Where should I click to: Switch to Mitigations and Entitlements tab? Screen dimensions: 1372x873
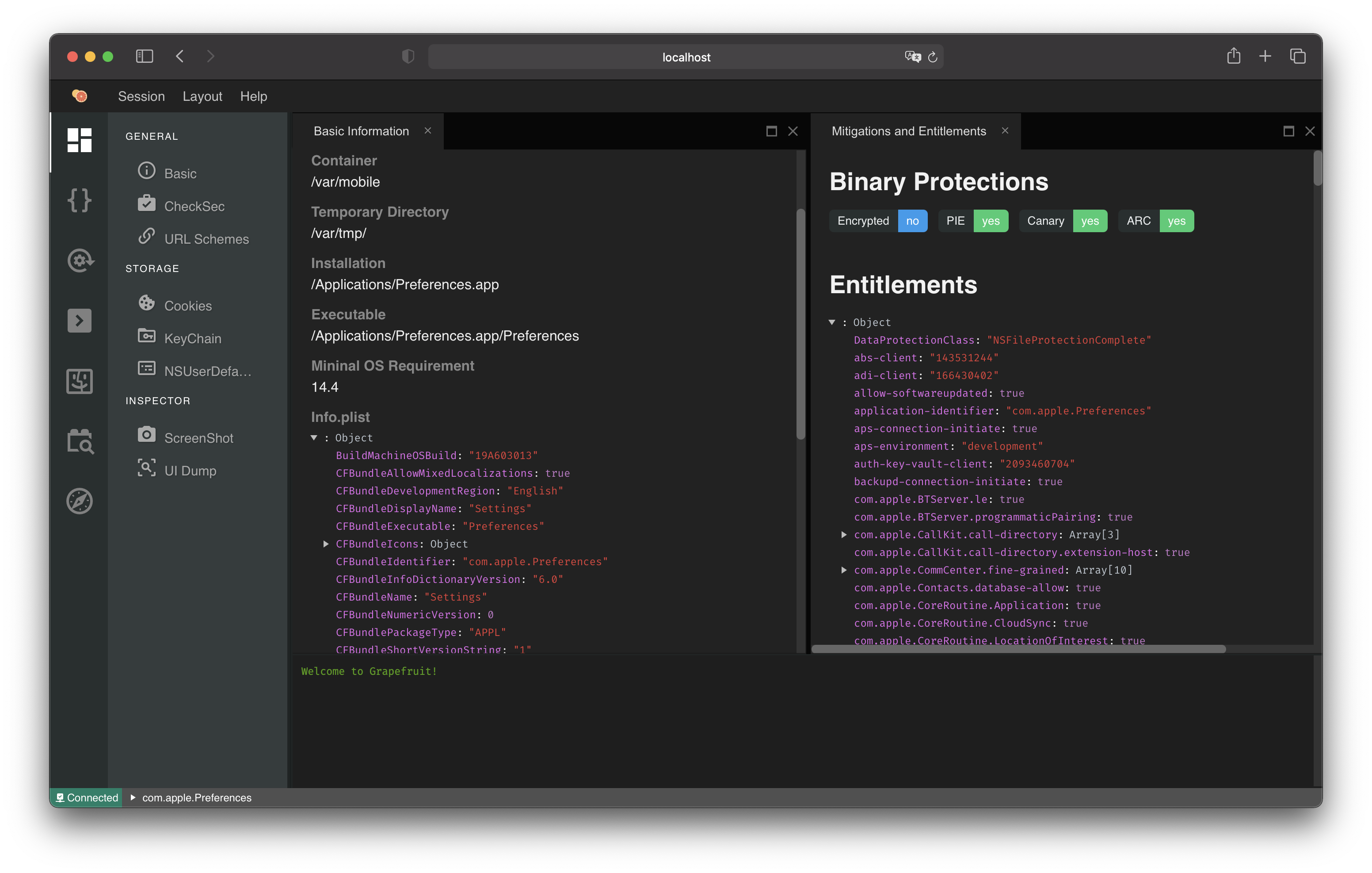click(908, 131)
